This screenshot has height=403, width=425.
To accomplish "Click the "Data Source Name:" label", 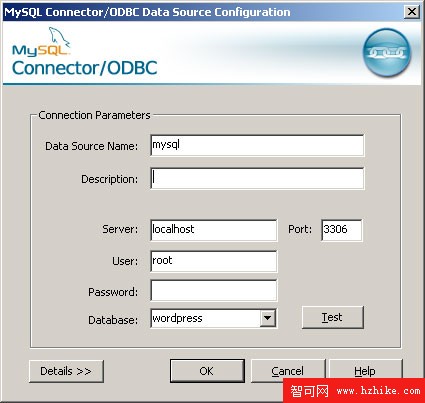I will [x=91, y=146].
